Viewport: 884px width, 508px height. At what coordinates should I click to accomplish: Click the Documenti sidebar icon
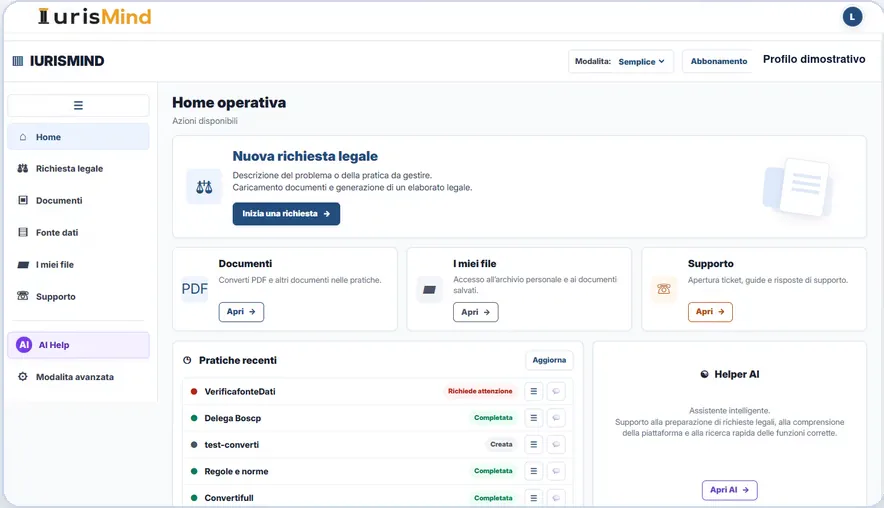click(x=23, y=200)
